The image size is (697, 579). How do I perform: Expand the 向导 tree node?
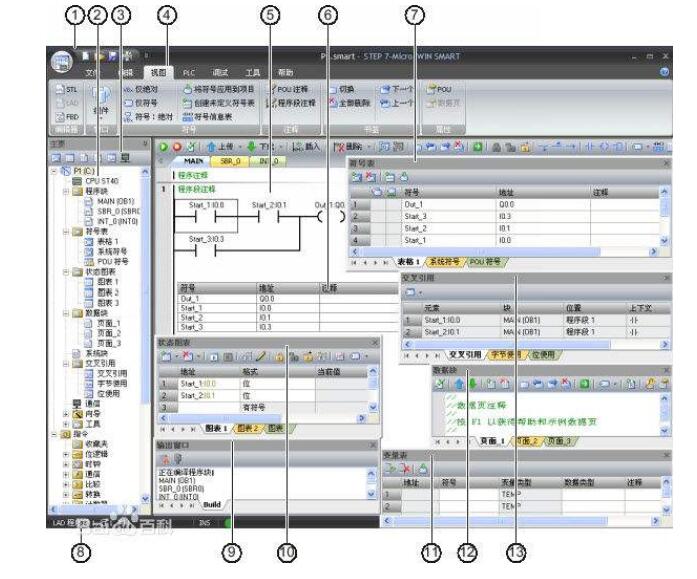click(x=66, y=414)
